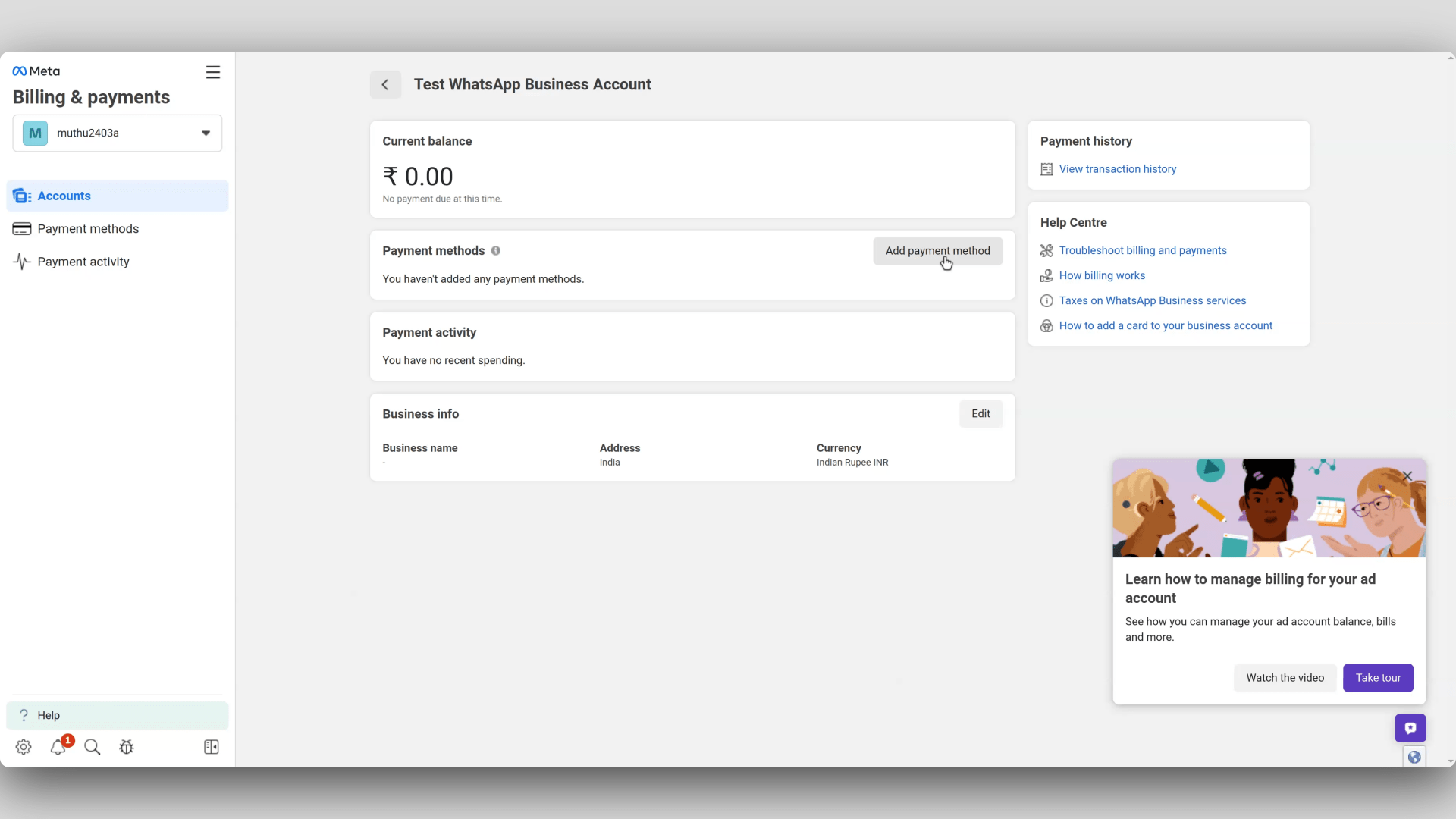Navigate back using the arrow beside Test WhatsApp Business Account
The image size is (1456, 819).
click(385, 84)
